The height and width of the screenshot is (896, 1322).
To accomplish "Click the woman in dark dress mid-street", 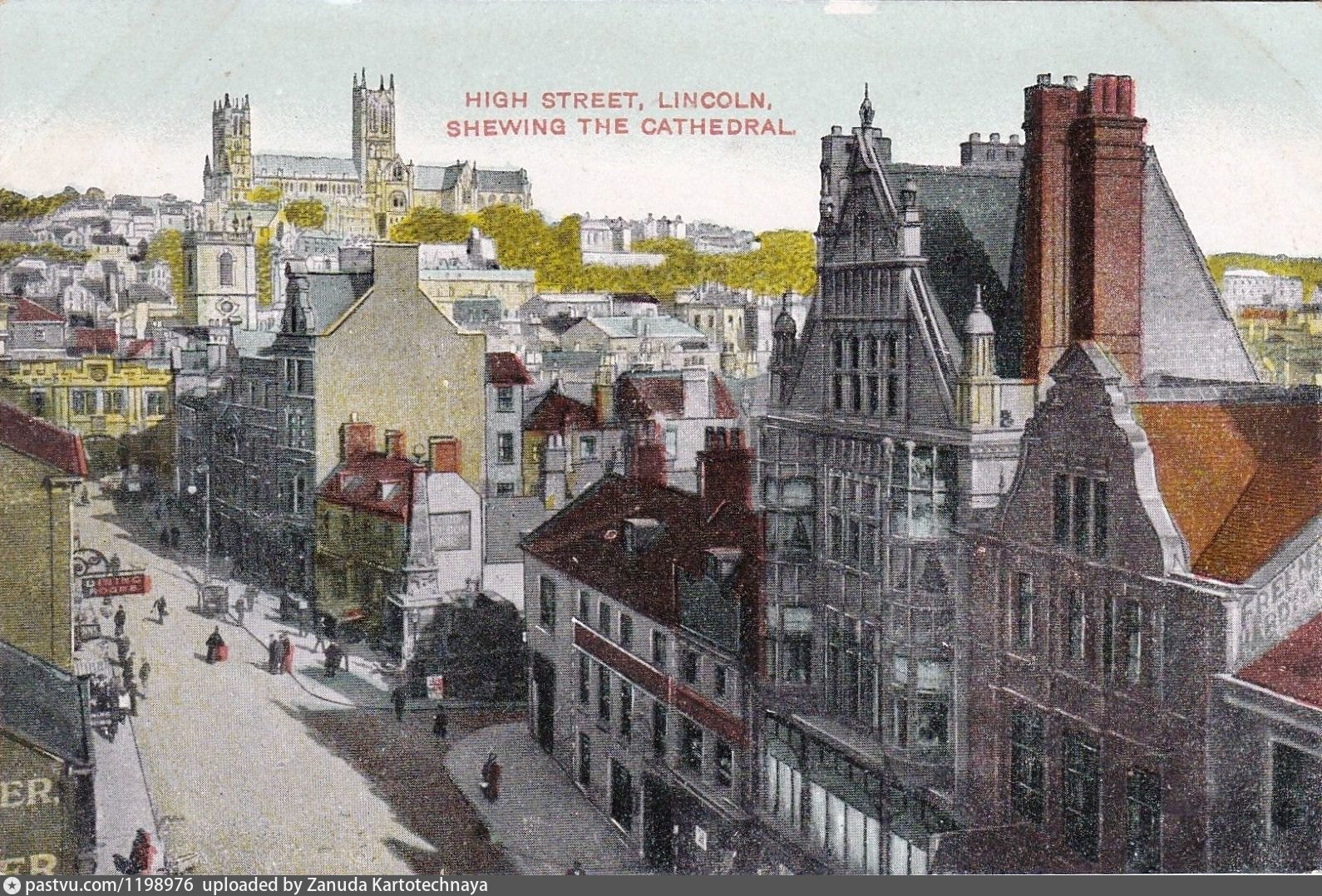I will pyautogui.click(x=215, y=646).
